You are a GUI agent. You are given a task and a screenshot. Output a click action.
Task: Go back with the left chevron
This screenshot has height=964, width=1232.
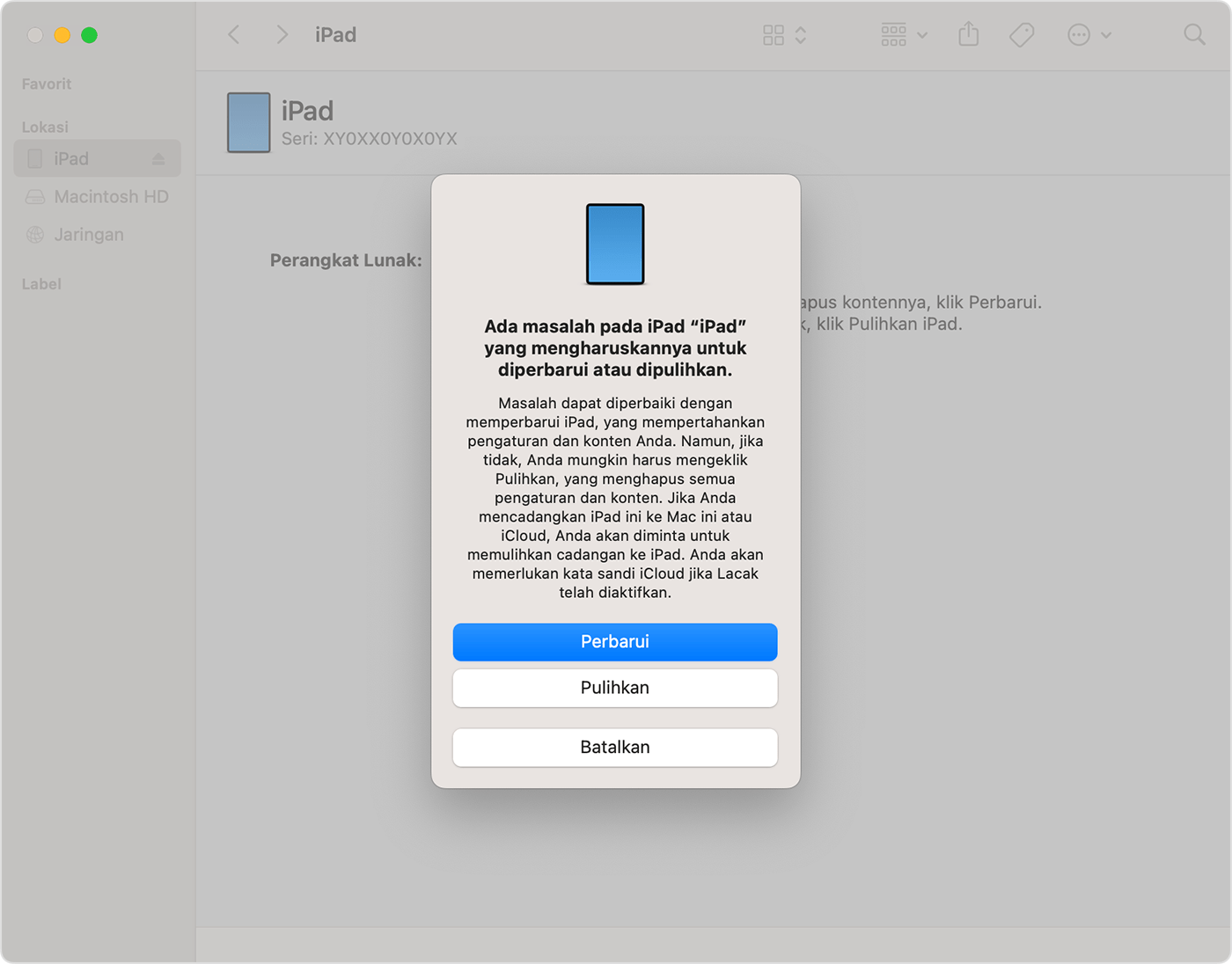click(x=234, y=35)
